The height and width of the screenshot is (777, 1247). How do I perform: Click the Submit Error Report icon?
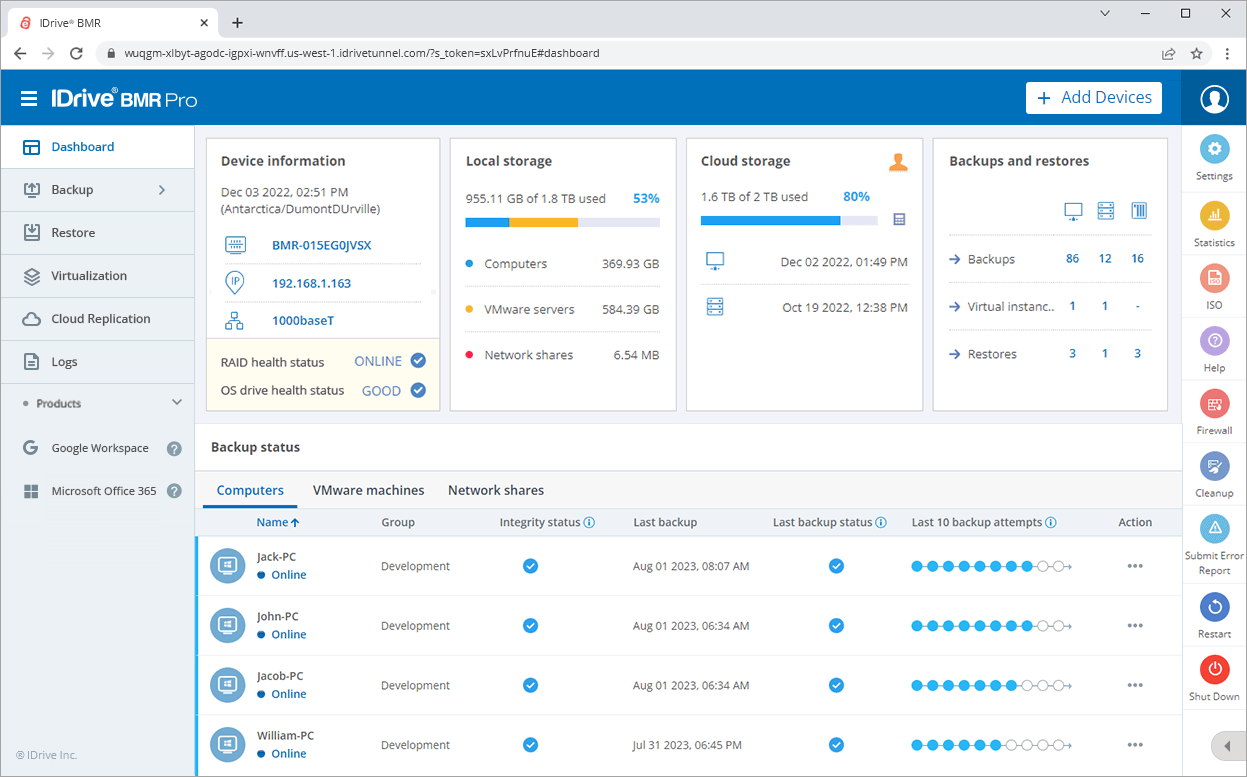1213,528
